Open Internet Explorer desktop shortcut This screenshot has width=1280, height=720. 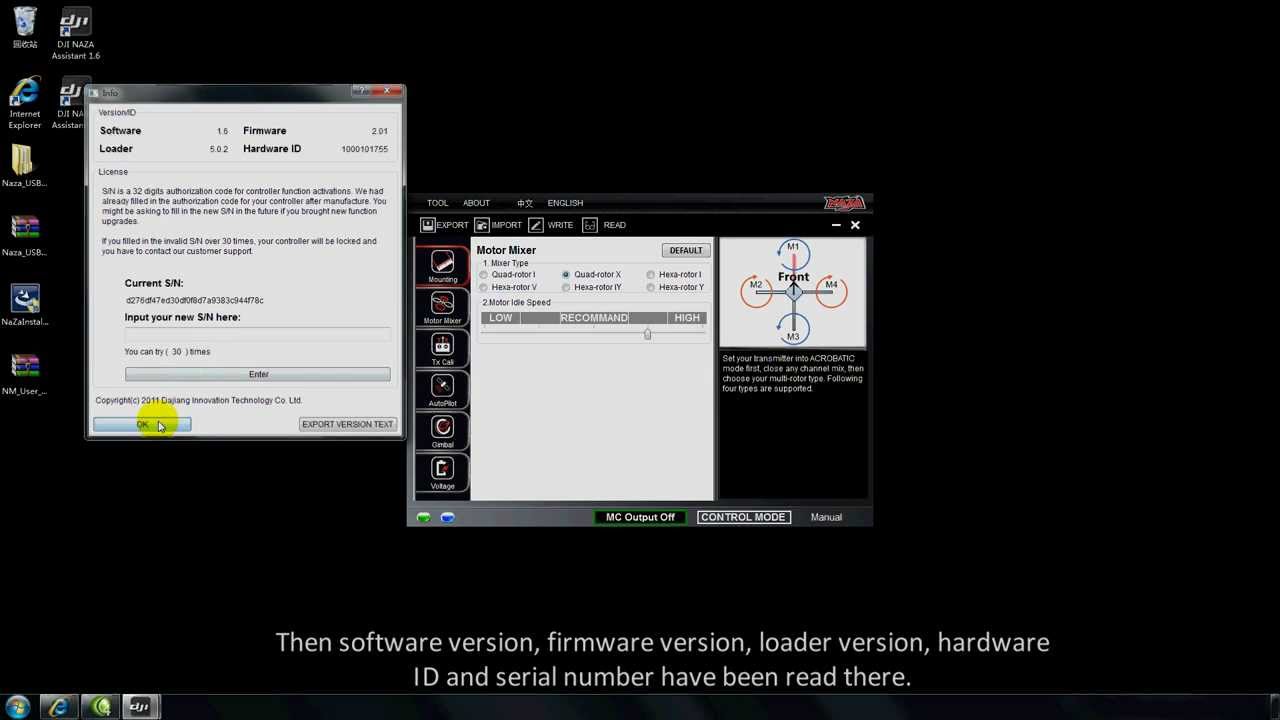(25, 104)
